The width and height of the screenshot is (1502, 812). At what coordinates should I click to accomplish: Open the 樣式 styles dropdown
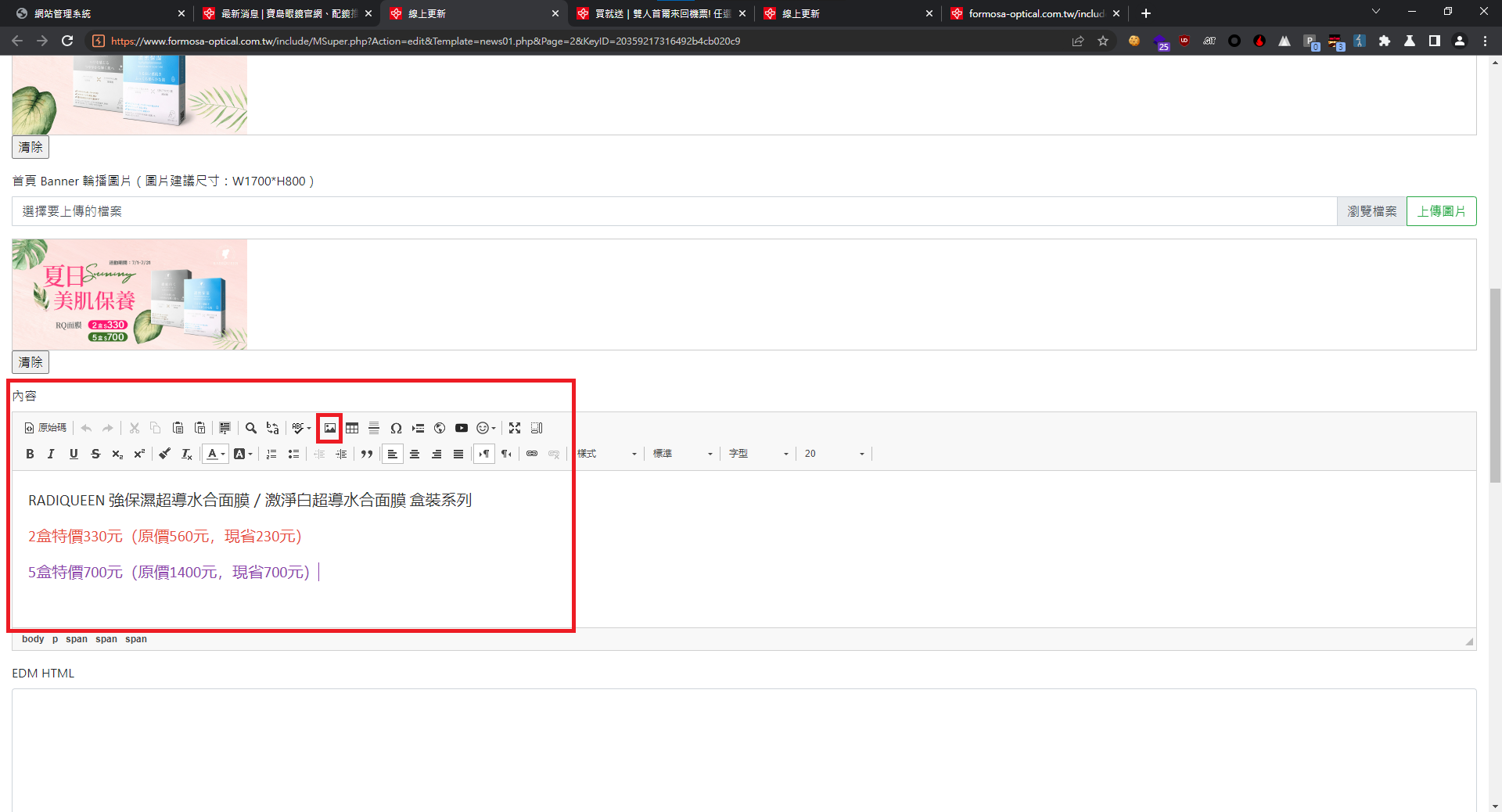(607, 454)
